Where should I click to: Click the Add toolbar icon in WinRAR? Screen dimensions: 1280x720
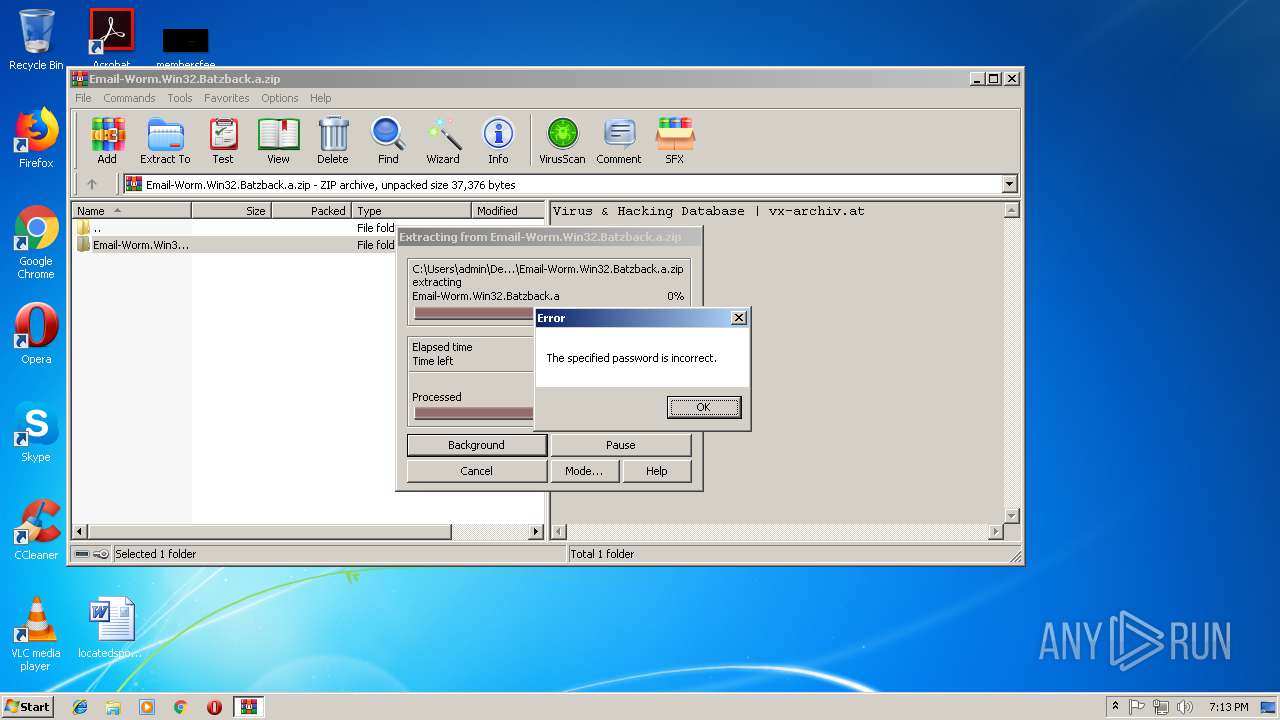pyautogui.click(x=107, y=140)
